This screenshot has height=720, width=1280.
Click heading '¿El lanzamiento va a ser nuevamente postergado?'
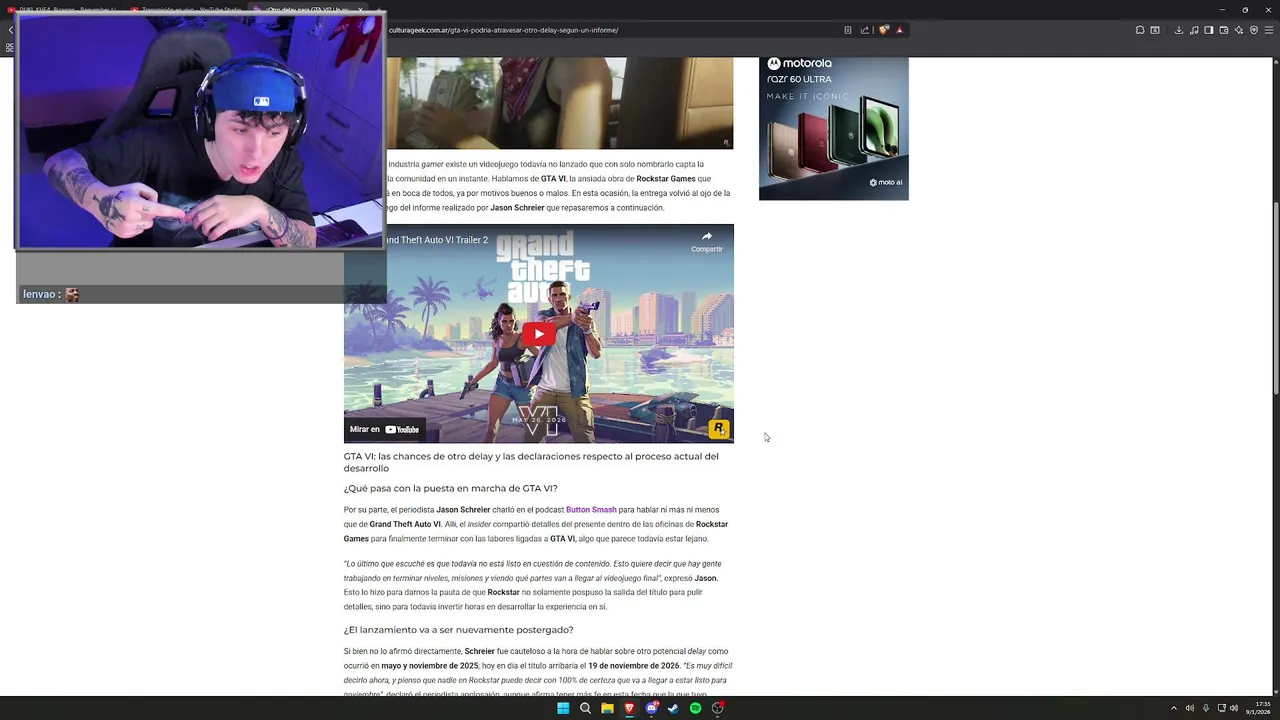click(x=458, y=630)
